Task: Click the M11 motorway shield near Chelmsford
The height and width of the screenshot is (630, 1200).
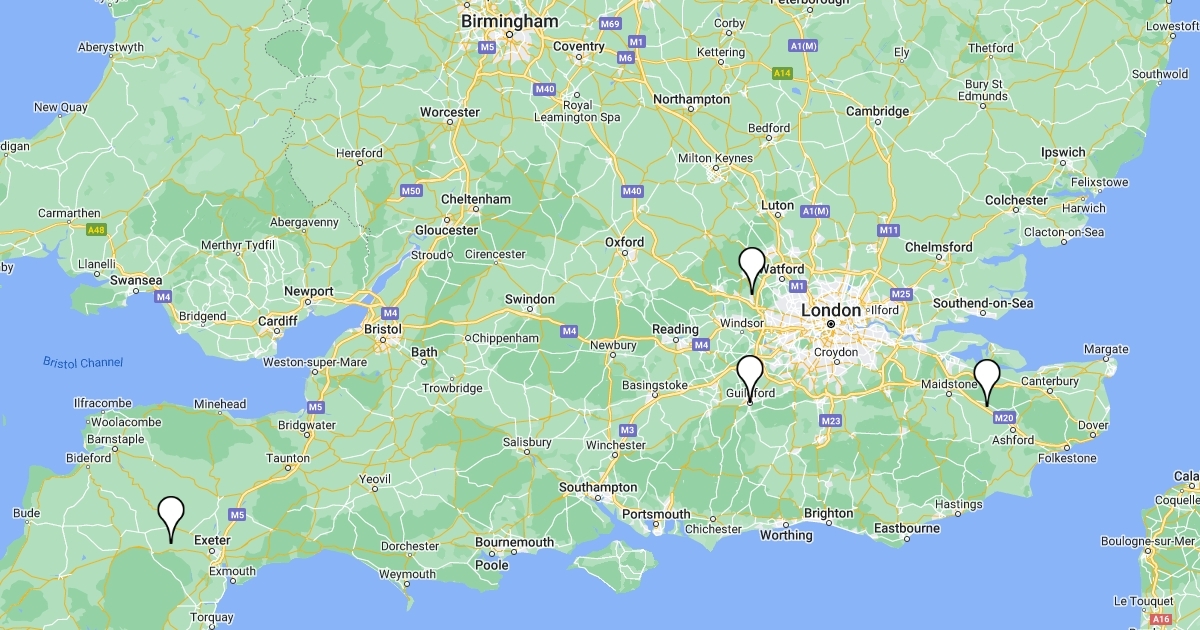Action: 889,230
